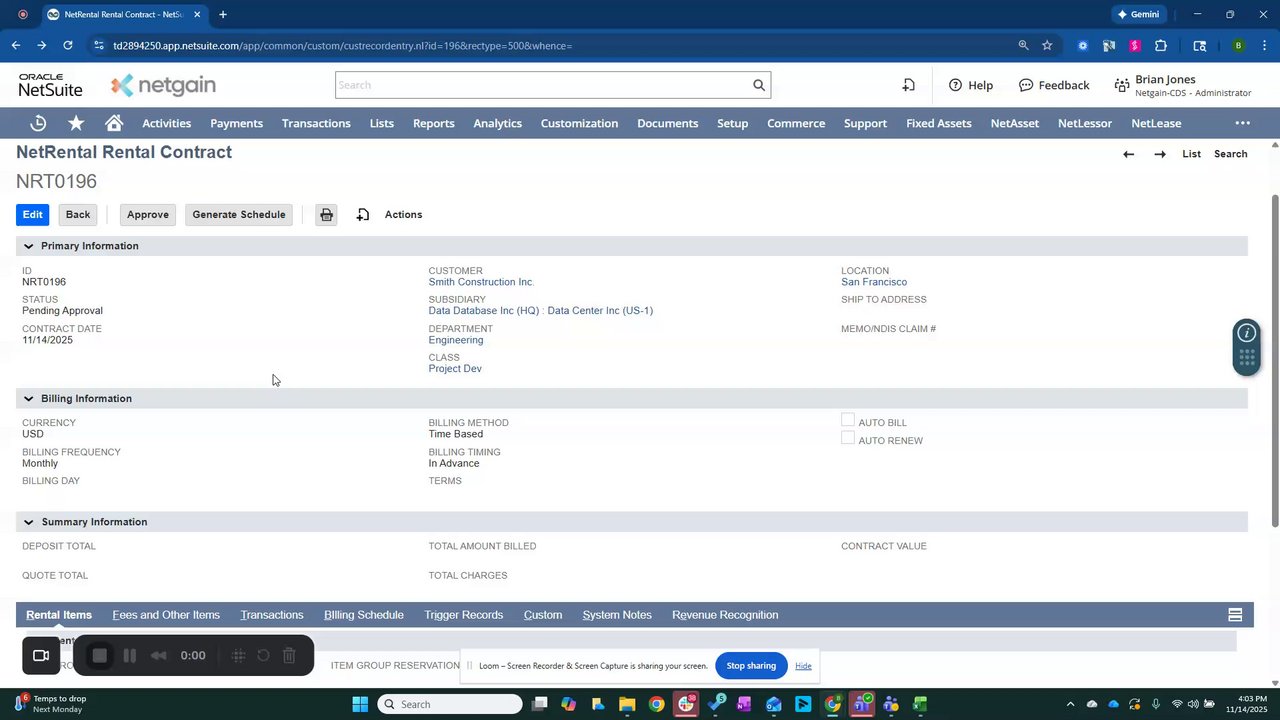
Task: Click the new-record icon next to Actions
Action: (363, 215)
